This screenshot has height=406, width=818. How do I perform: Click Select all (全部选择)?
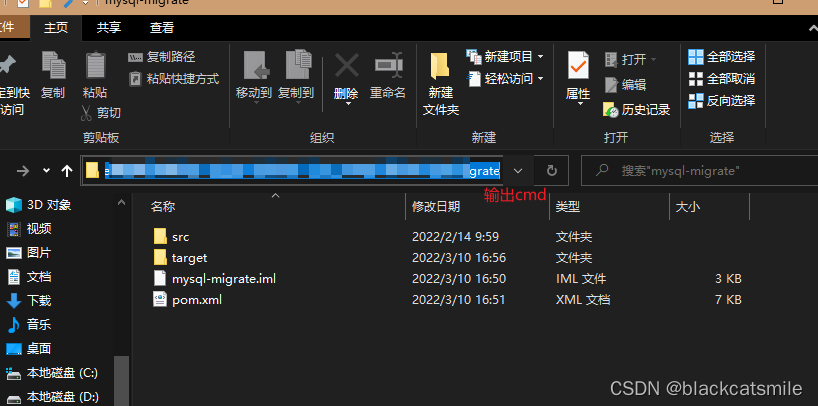[722, 56]
